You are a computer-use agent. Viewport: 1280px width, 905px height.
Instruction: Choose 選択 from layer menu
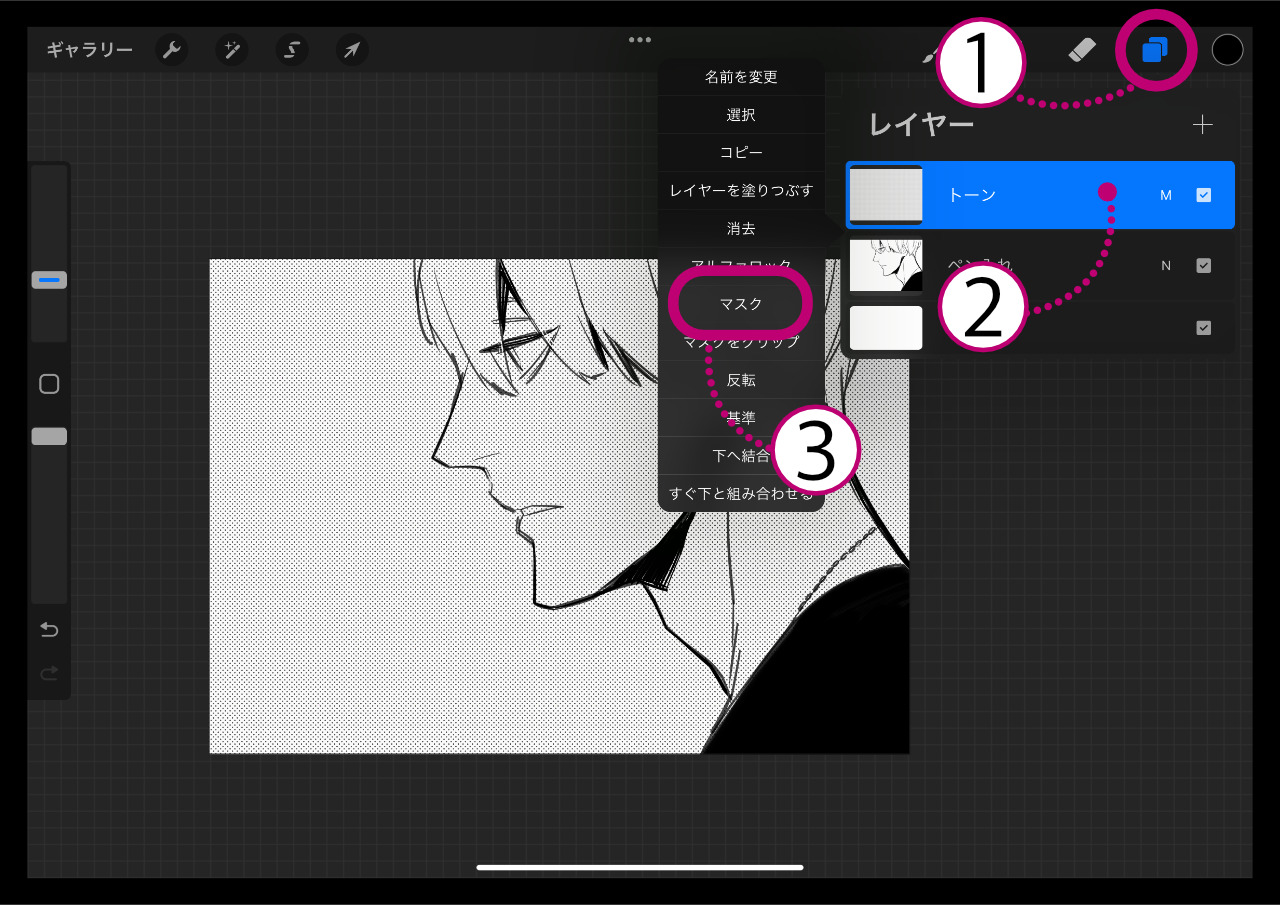[741, 115]
